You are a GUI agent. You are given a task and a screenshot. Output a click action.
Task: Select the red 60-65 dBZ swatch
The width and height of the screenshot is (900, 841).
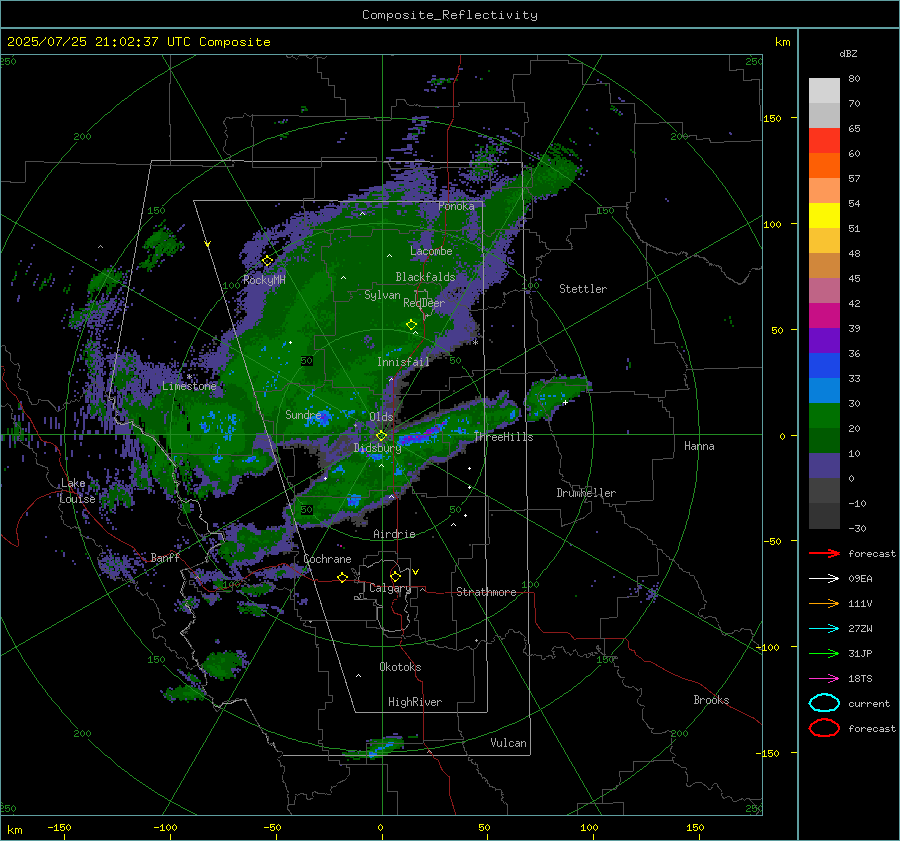[x=824, y=141]
